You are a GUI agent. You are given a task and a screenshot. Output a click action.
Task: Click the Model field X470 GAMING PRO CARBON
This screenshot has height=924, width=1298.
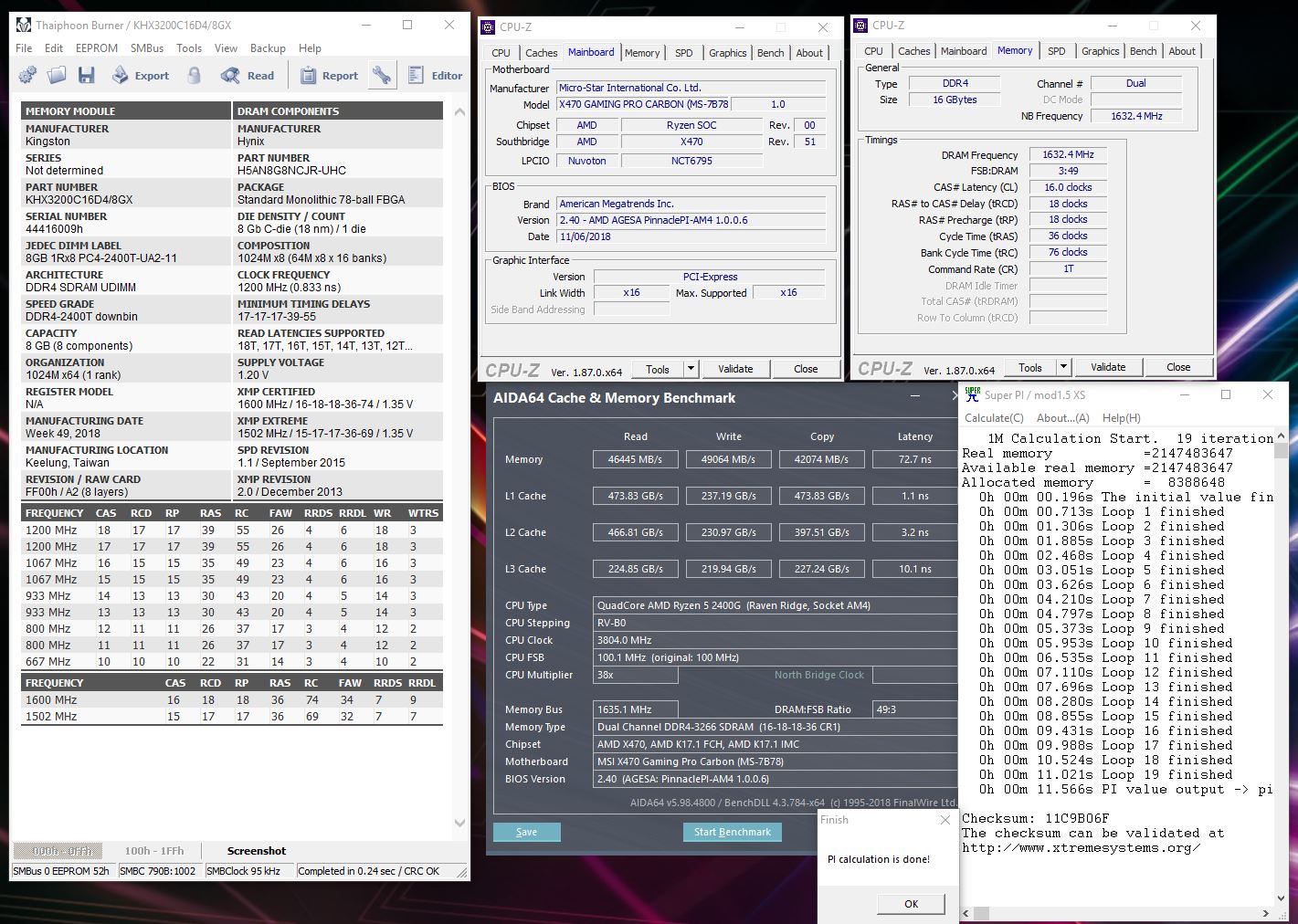click(645, 104)
